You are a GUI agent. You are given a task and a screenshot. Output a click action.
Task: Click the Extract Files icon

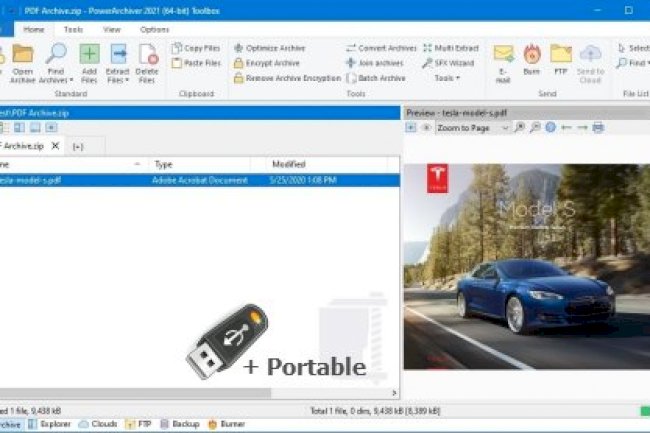[118, 54]
